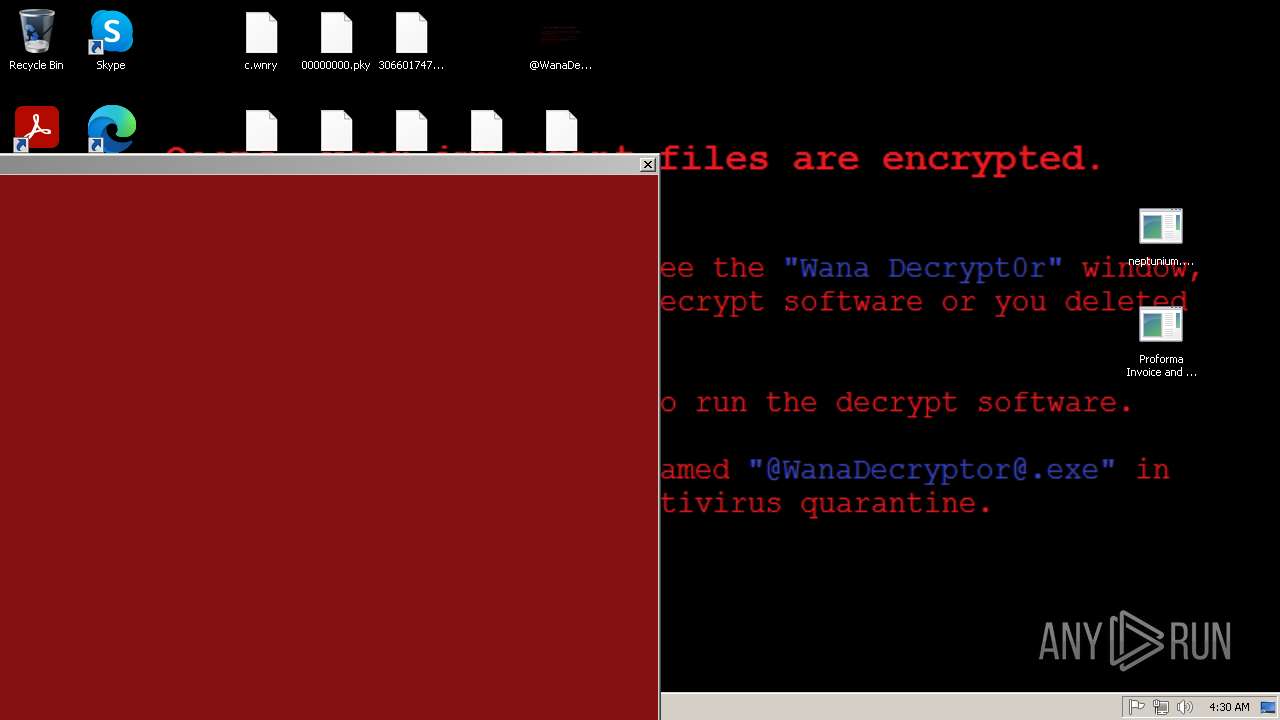1280x720 pixels.
Task: Open the volume speaker tray icon
Action: coord(1185,707)
